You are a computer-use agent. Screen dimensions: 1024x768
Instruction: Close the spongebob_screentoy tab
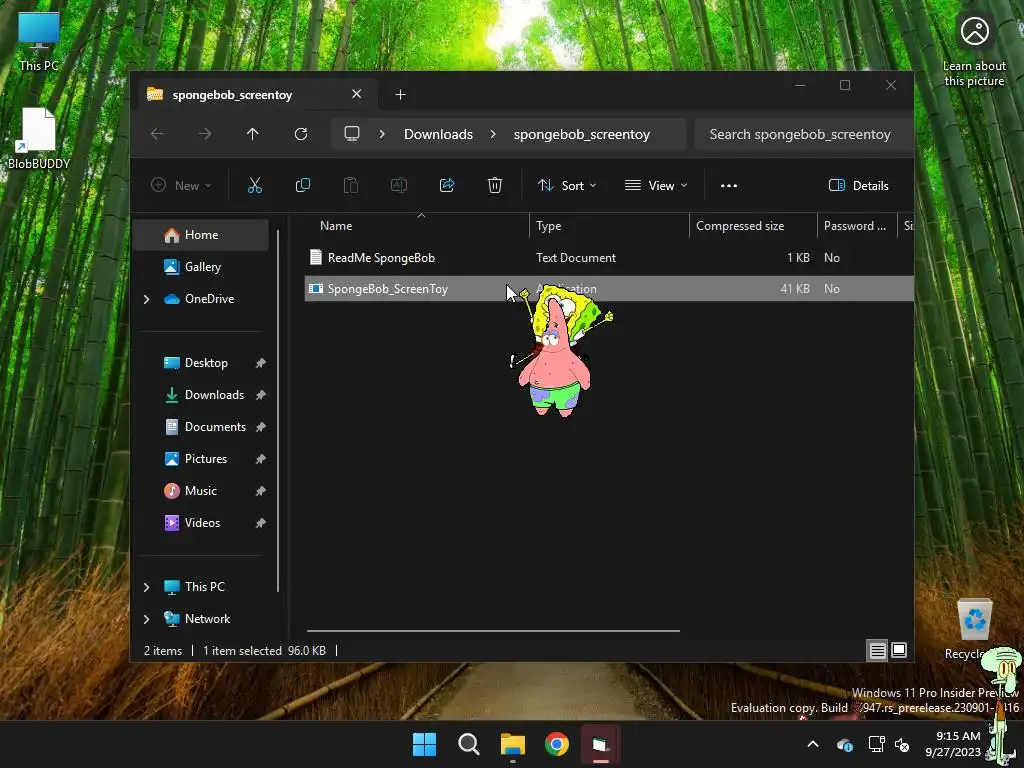pos(357,94)
